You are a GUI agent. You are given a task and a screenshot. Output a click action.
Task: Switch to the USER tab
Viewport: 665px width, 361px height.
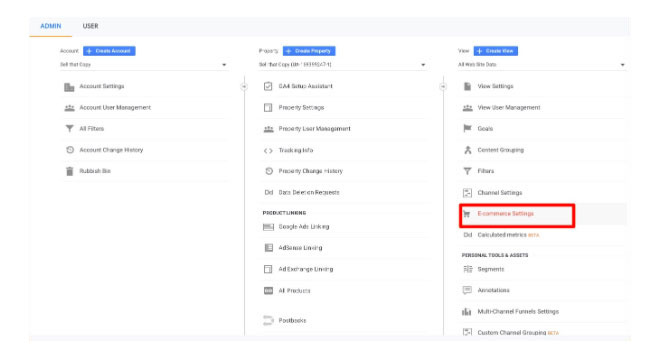click(x=90, y=26)
